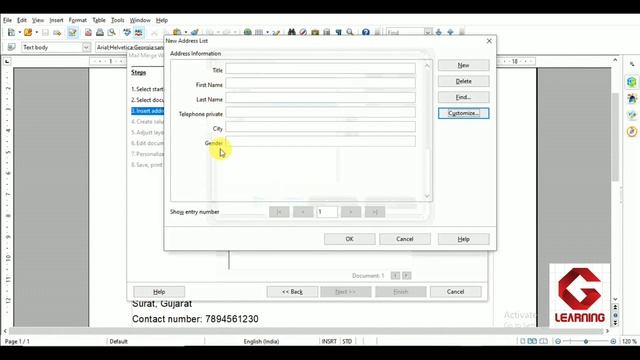Click the Paste clipboard icon
The width and height of the screenshot is (640, 360).
click(177, 32)
